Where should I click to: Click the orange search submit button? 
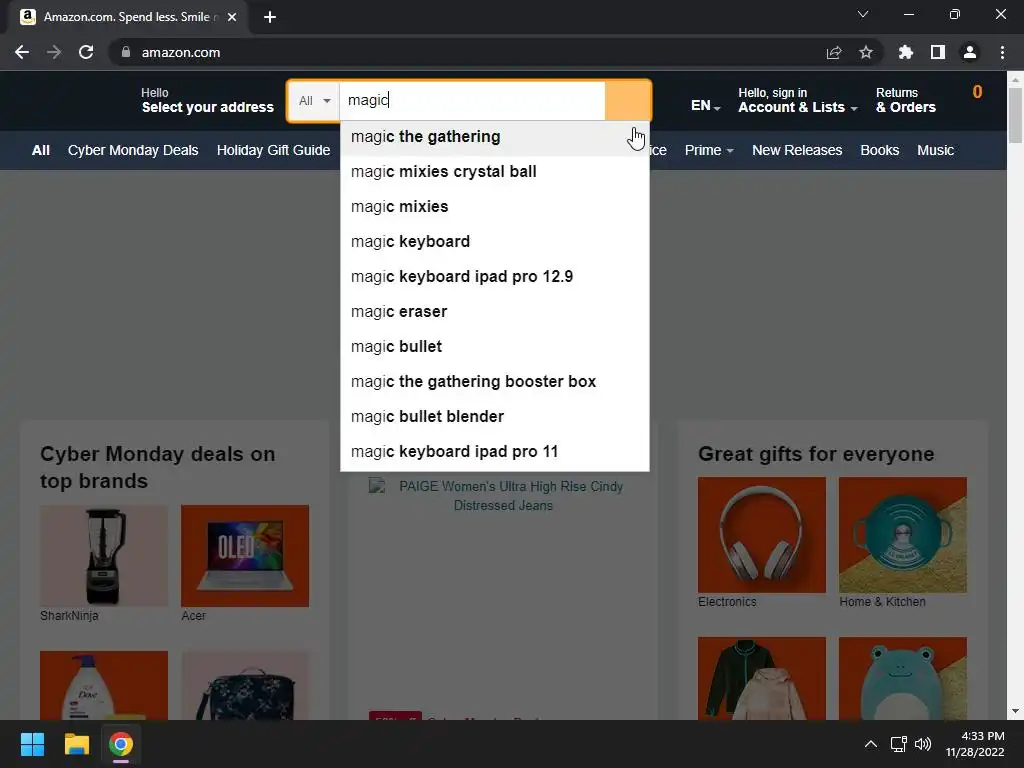pos(628,101)
